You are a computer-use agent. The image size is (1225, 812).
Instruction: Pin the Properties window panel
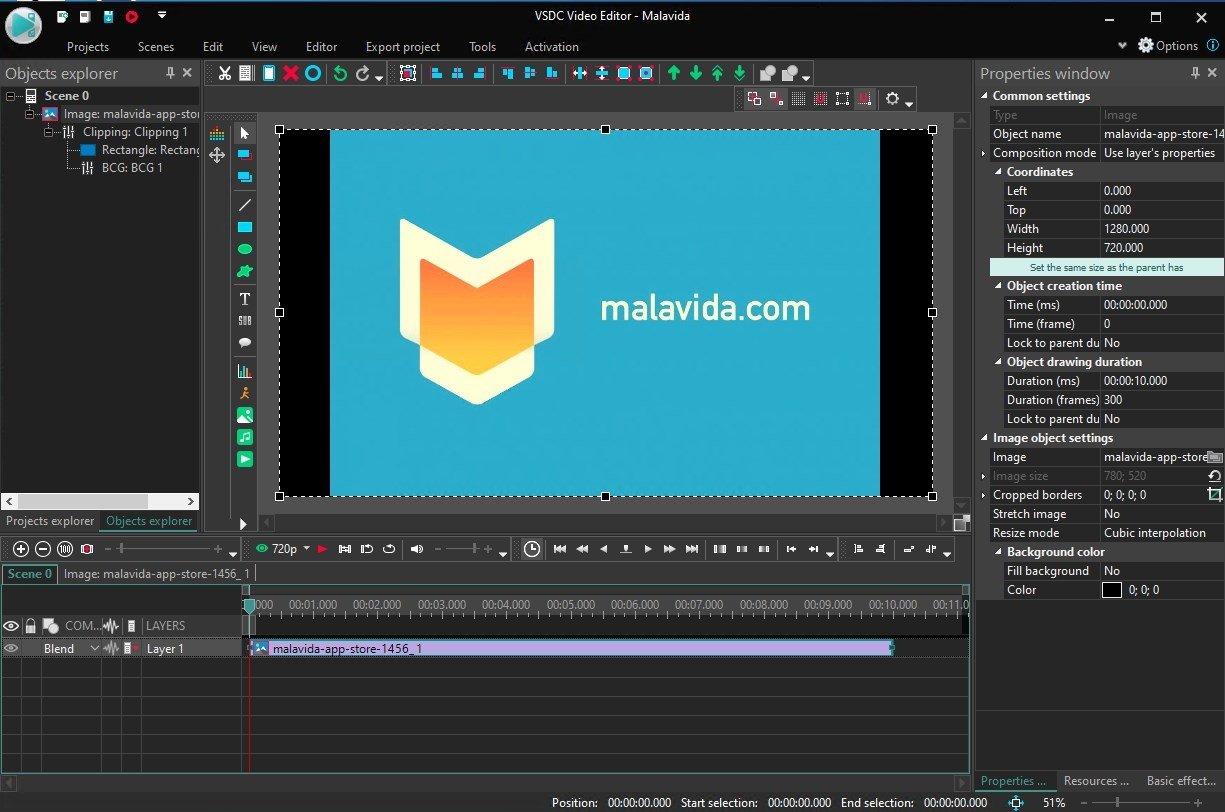(1195, 73)
